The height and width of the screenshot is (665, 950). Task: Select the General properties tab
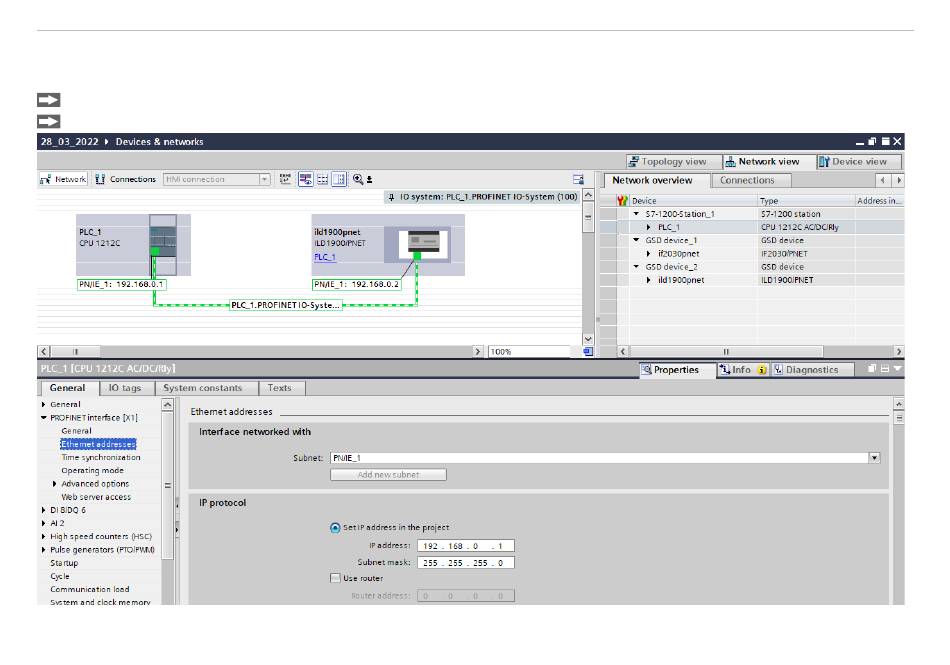point(68,388)
